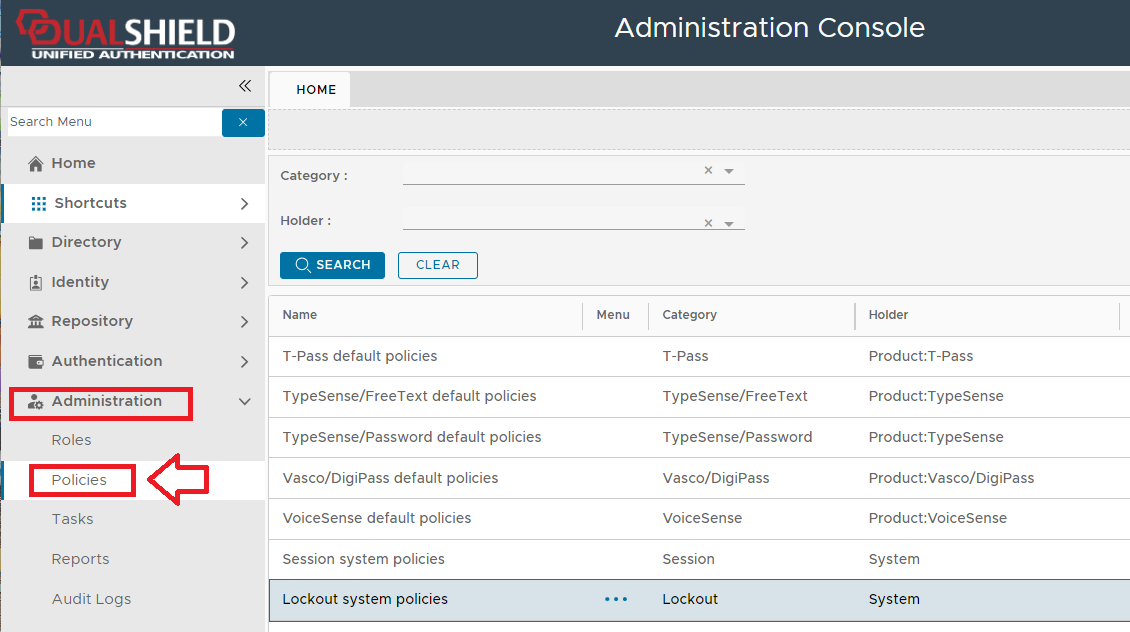Collapse the Administration section chevron
This screenshot has height=632, width=1130.
pyautogui.click(x=244, y=402)
